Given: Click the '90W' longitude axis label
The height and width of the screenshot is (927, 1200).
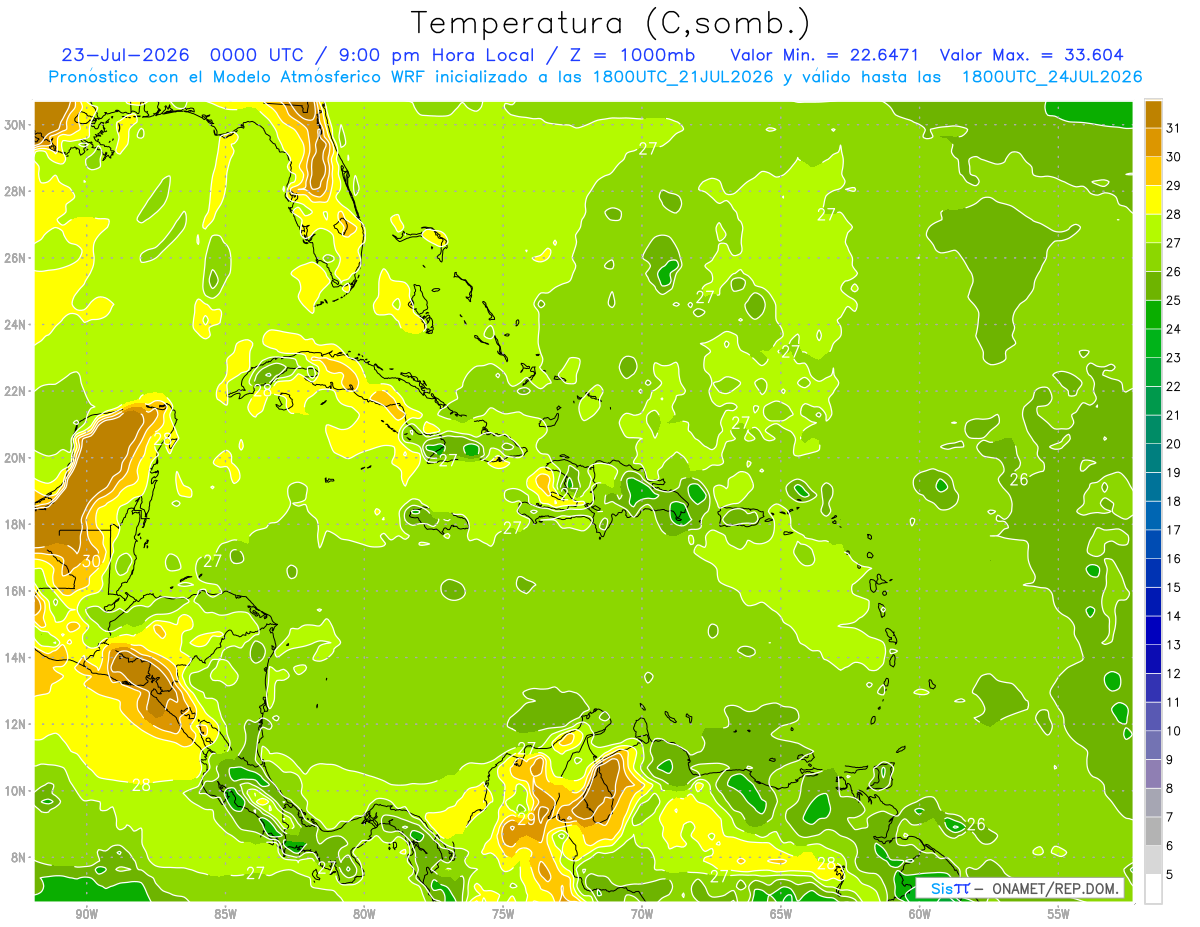Looking at the screenshot, I should coord(86,914).
